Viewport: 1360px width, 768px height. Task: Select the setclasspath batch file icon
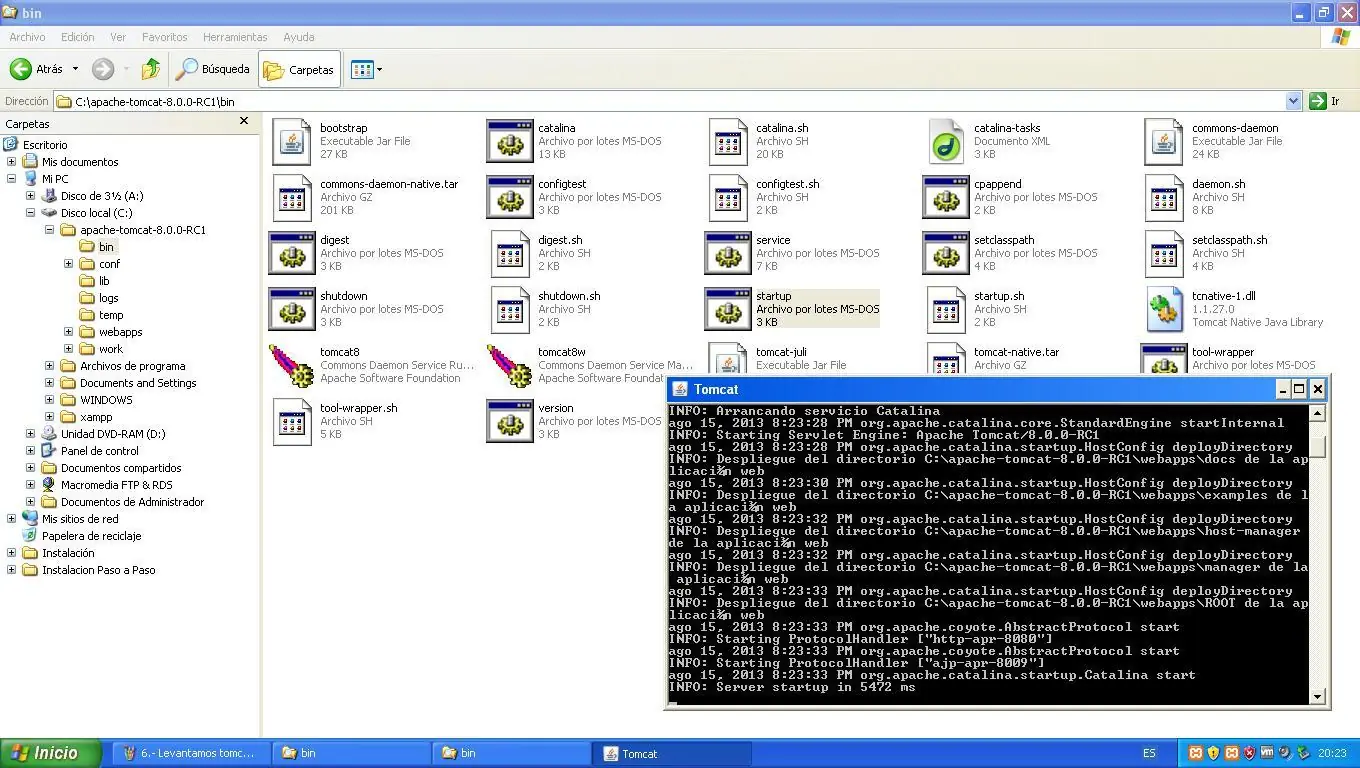(x=946, y=254)
